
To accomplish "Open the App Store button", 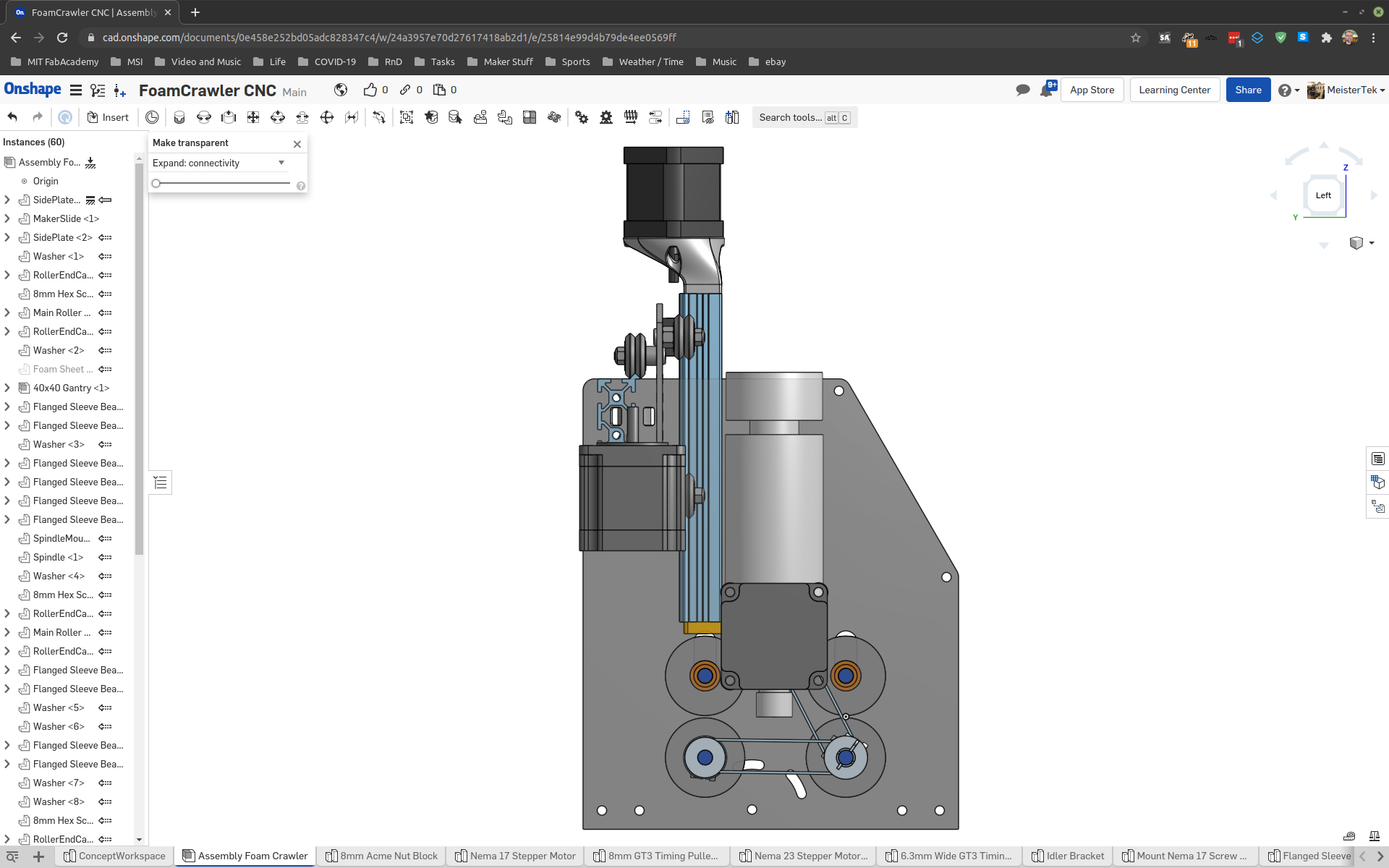I will pos(1092,90).
